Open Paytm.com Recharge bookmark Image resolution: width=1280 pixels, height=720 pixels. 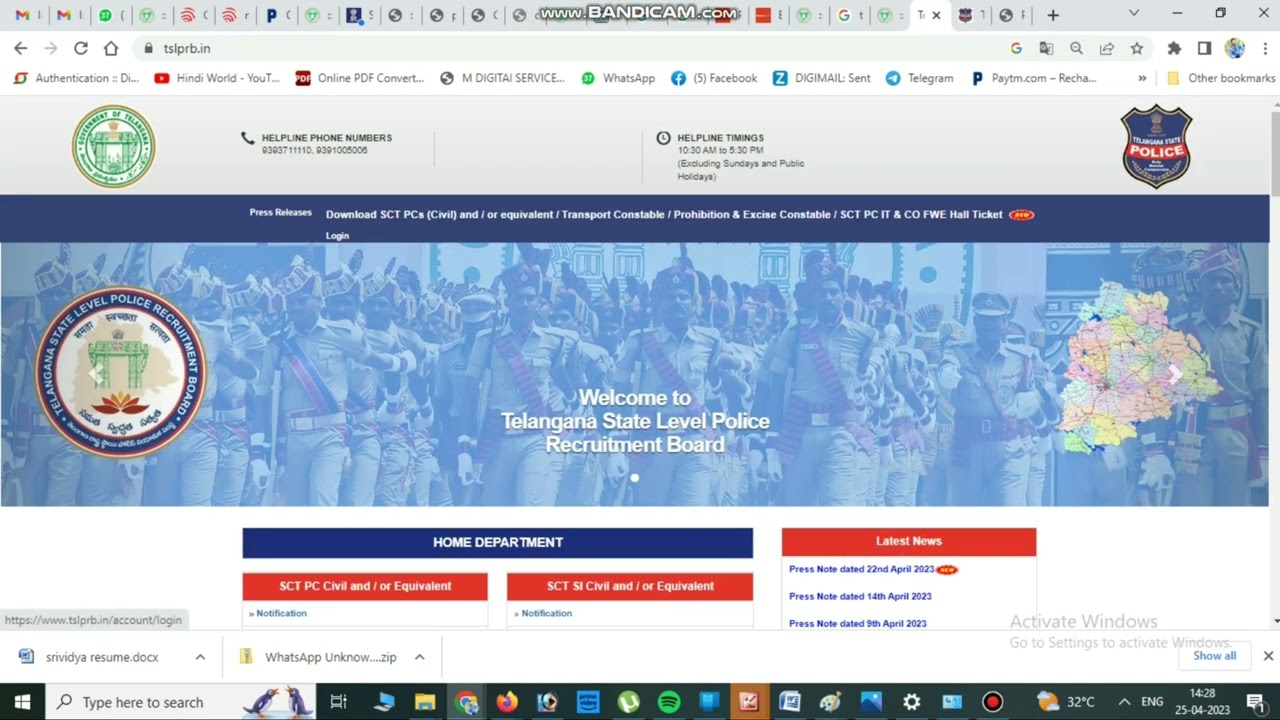pos(1033,78)
